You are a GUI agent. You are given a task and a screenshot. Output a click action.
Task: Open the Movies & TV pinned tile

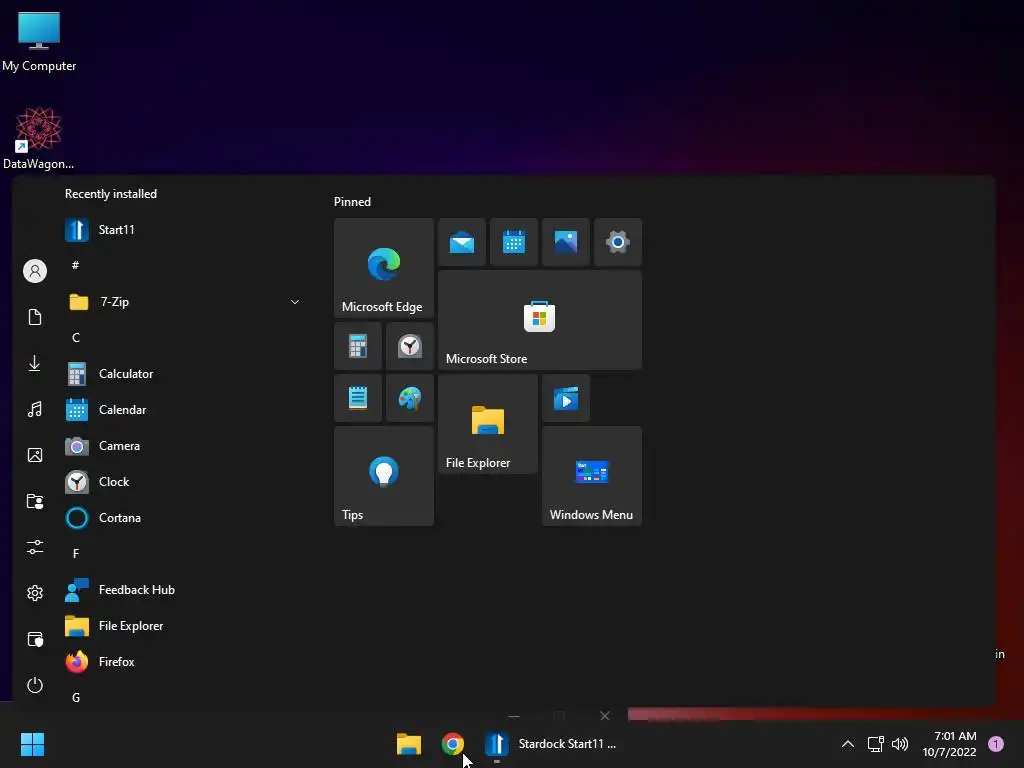(x=566, y=398)
